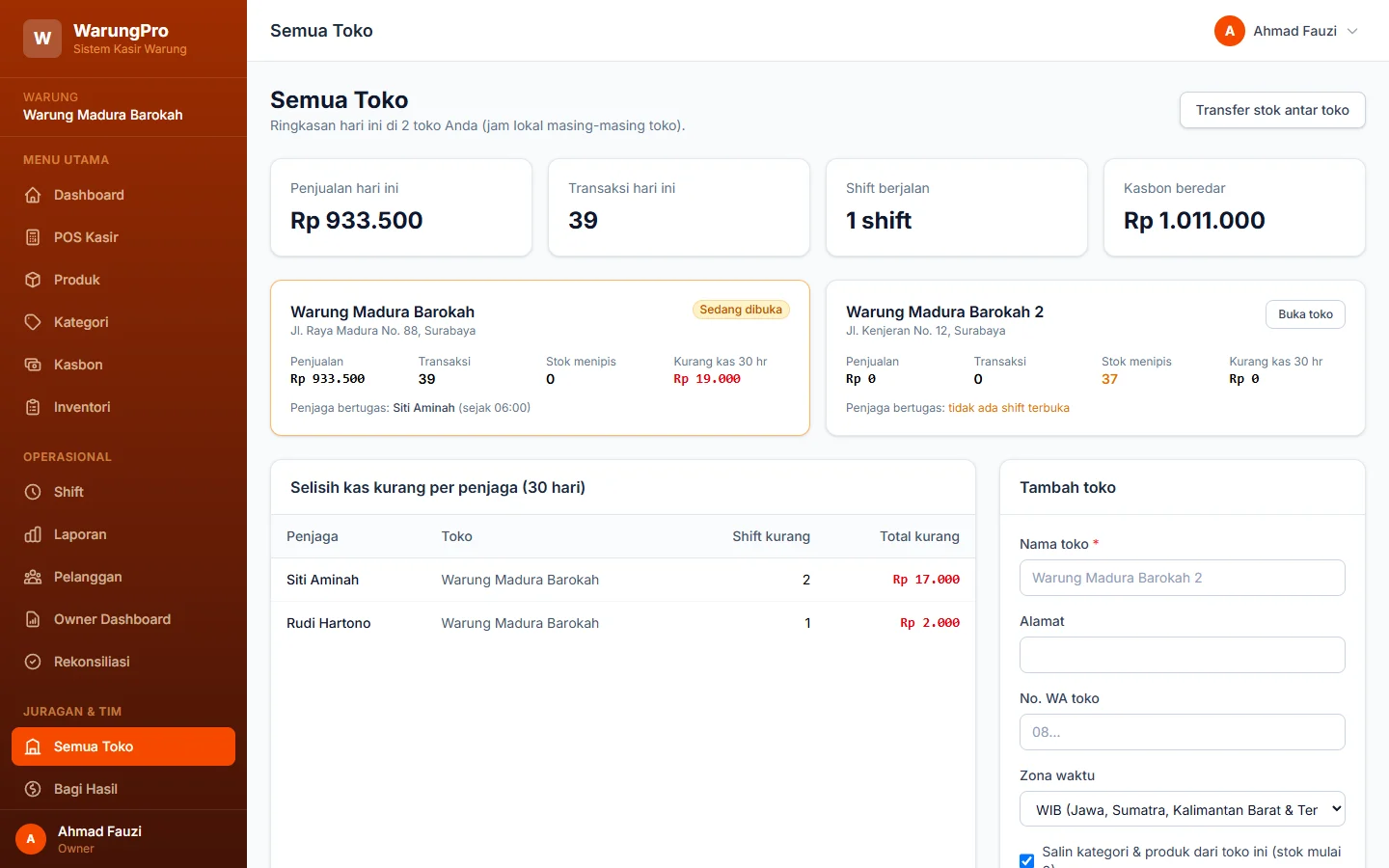Viewport: 1389px width, 868px height.
Task: Click the Rp 2.000 total kurang value
Action: point(930,623)
